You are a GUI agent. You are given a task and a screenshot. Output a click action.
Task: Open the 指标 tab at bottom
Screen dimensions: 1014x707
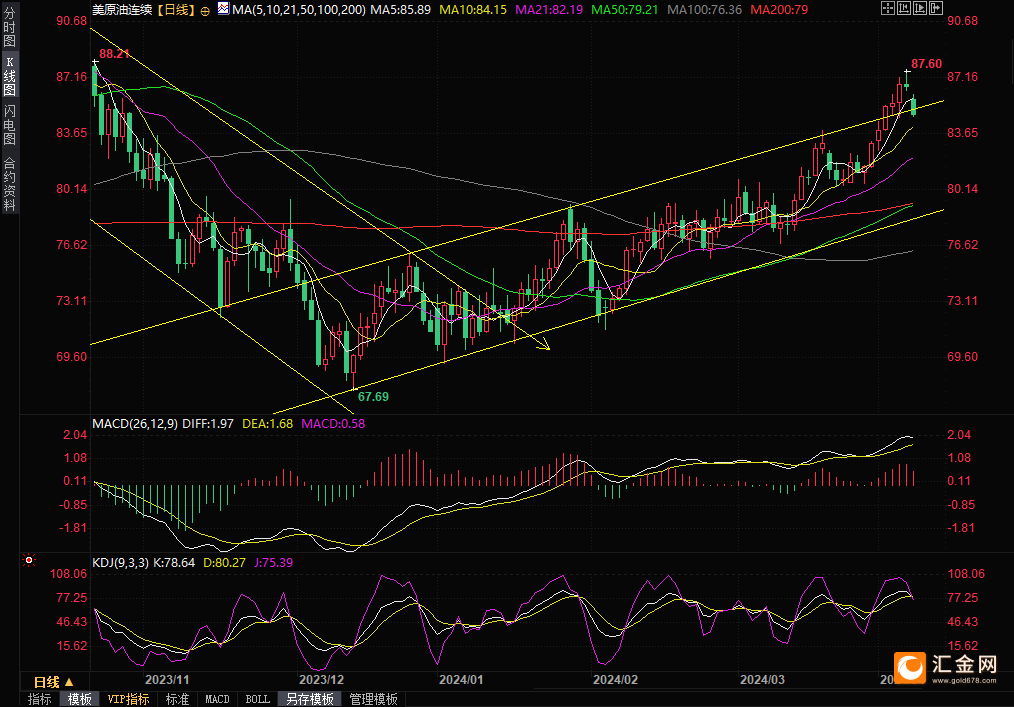point(39,699)
